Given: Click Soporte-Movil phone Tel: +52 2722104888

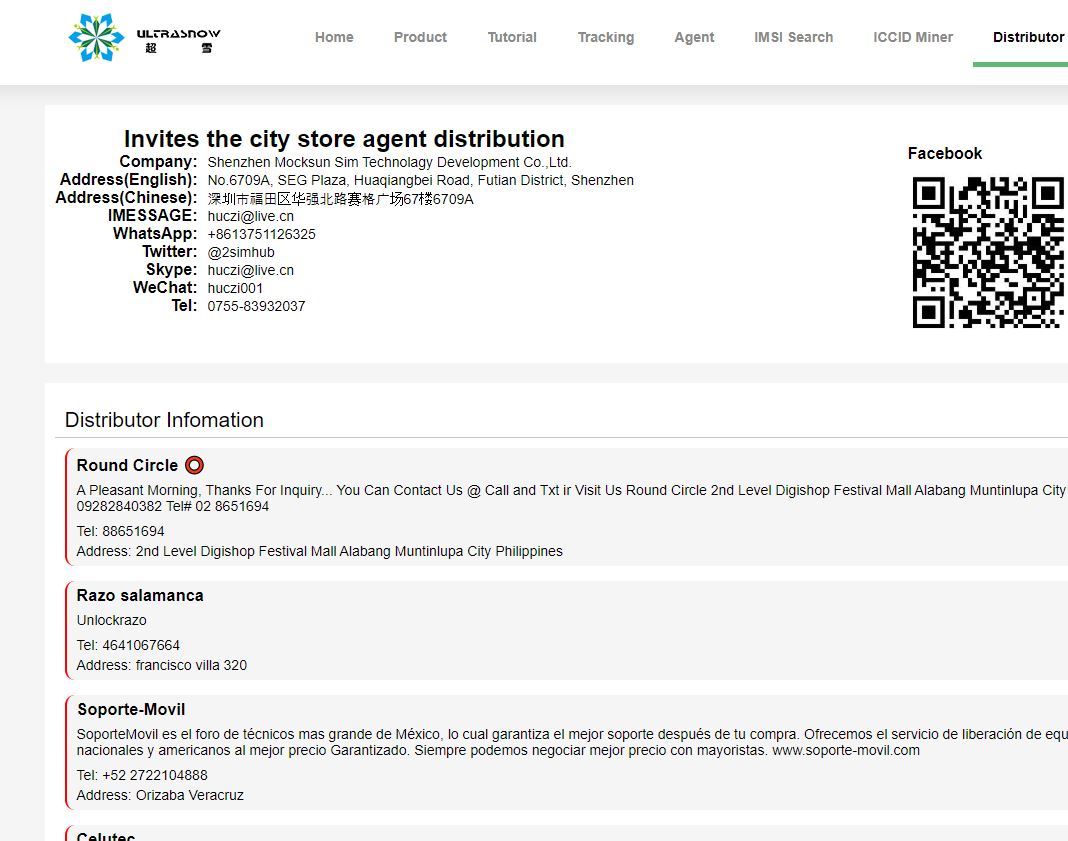Looking at the screenshot, I should (142, 775).
